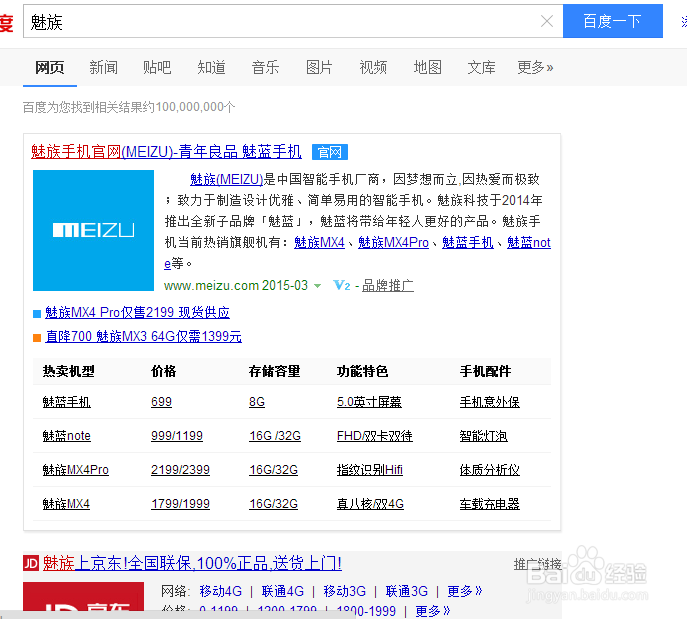The image size is (687, 619).
Task: Open the 联通4G network link
Action: [283, 591]
